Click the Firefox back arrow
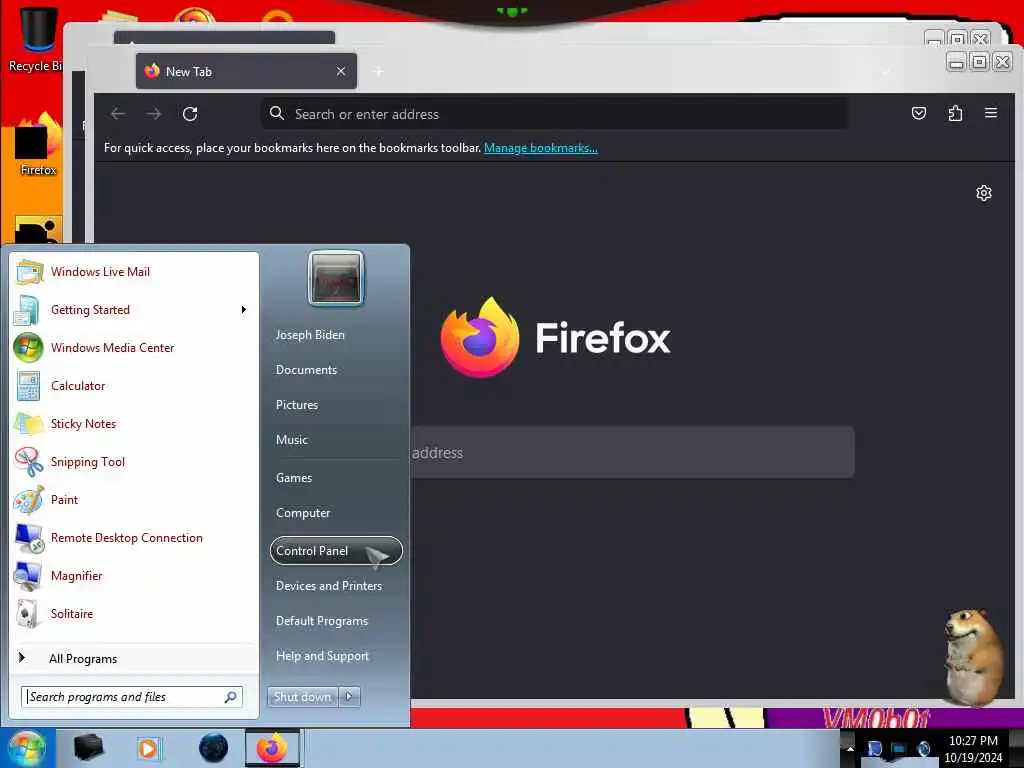This screenshot has height=768, width=1024. 118,114
